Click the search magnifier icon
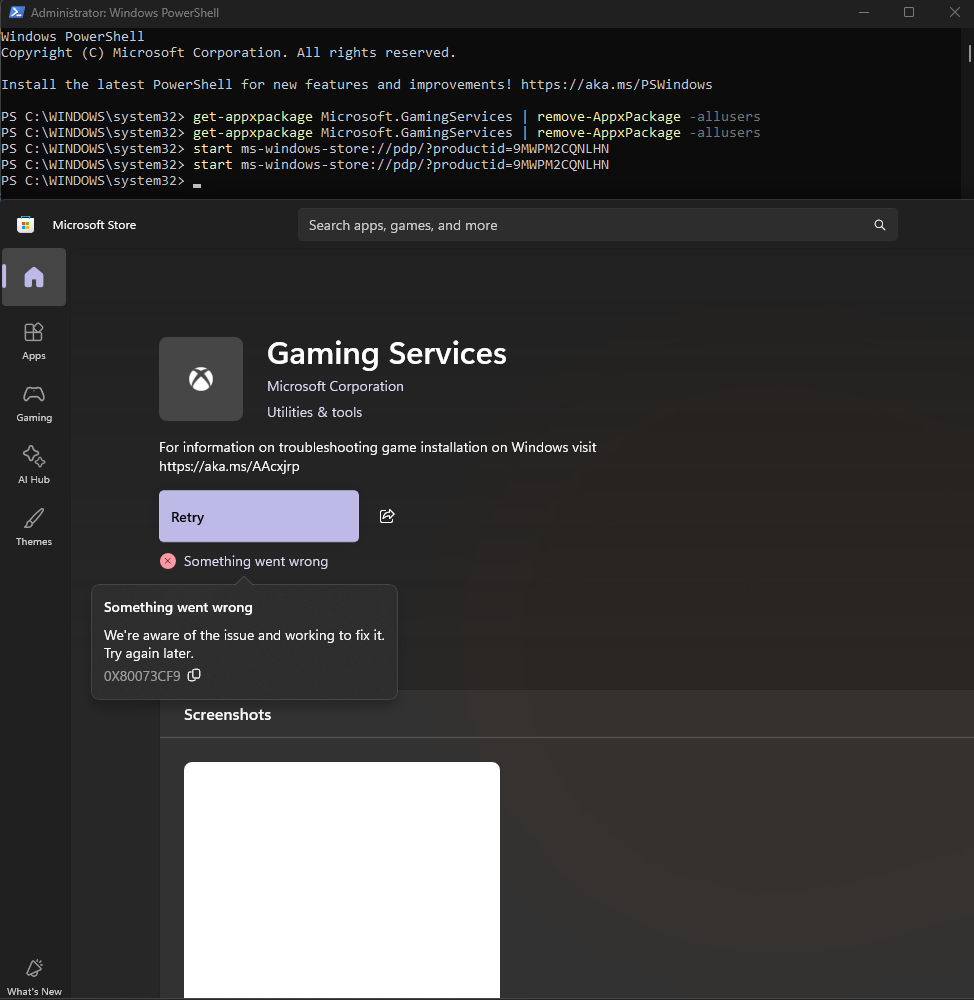Viewport: 974px width, 1000px height. pos(880,224)
